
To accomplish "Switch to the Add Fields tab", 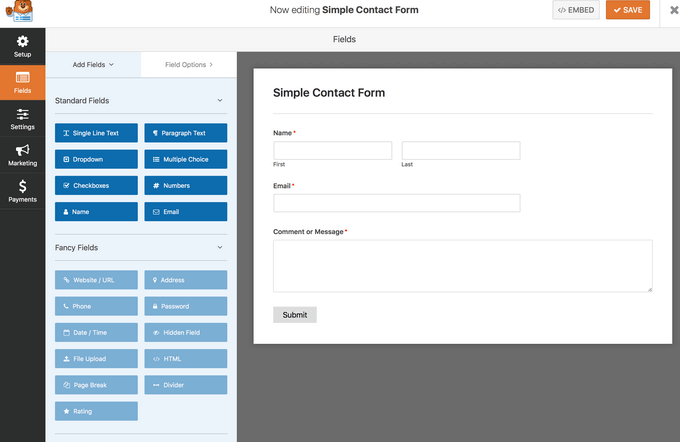I will [93, 65].
